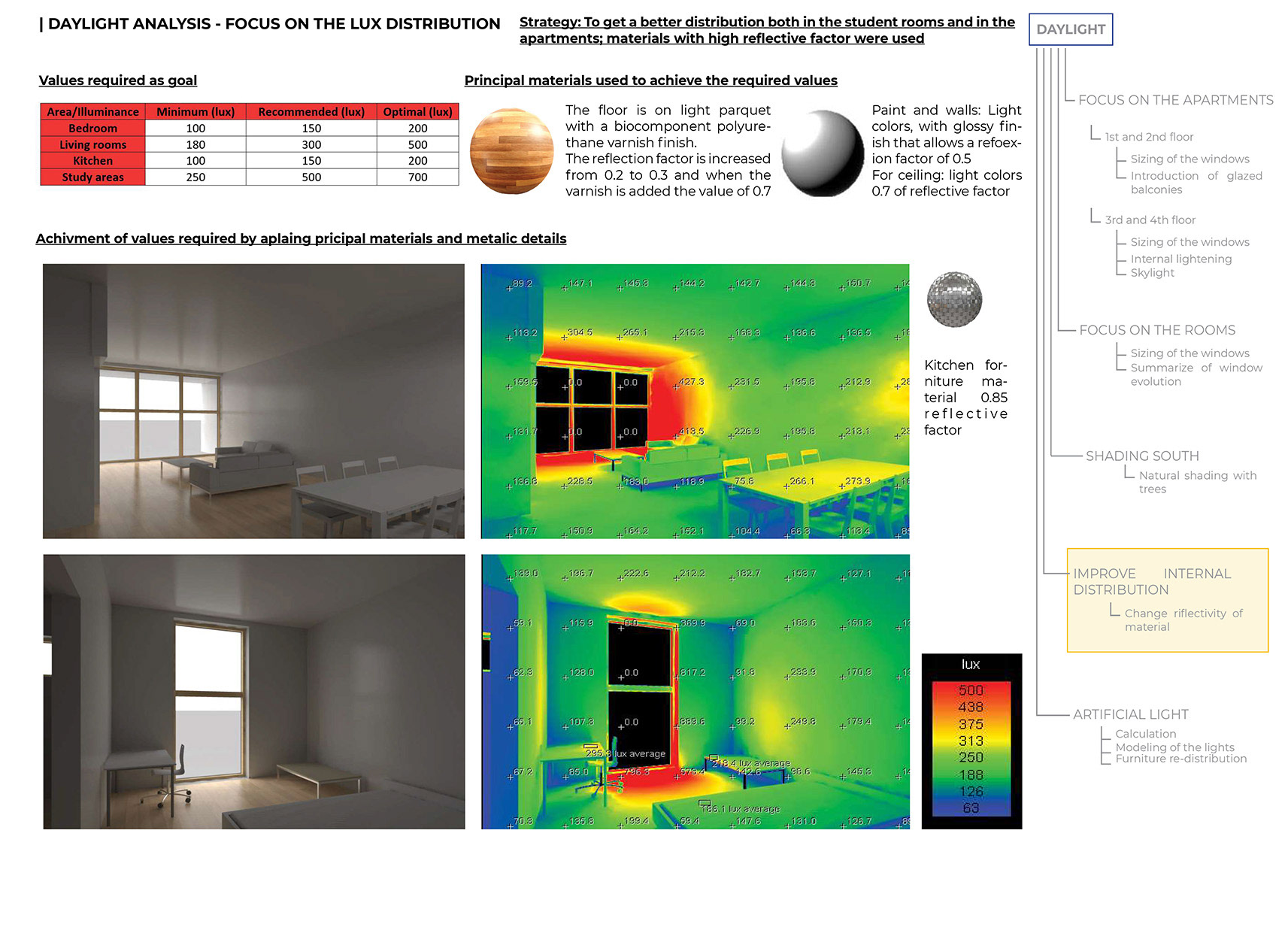1288x927 pixels.
Task: Click the Achivment of values required heading
Action: coord(301,238)
